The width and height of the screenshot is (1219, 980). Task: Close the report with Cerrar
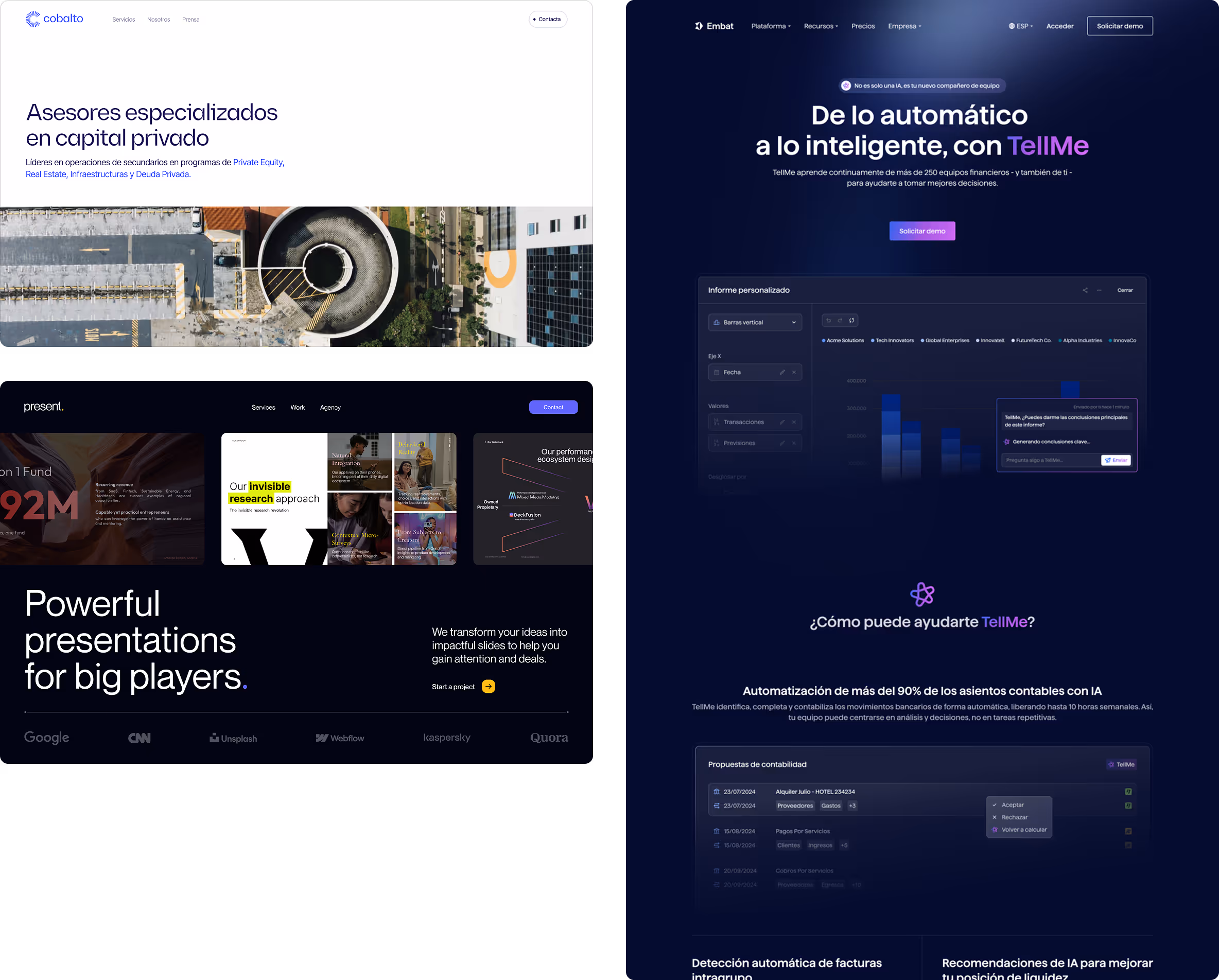[1125, 290]
